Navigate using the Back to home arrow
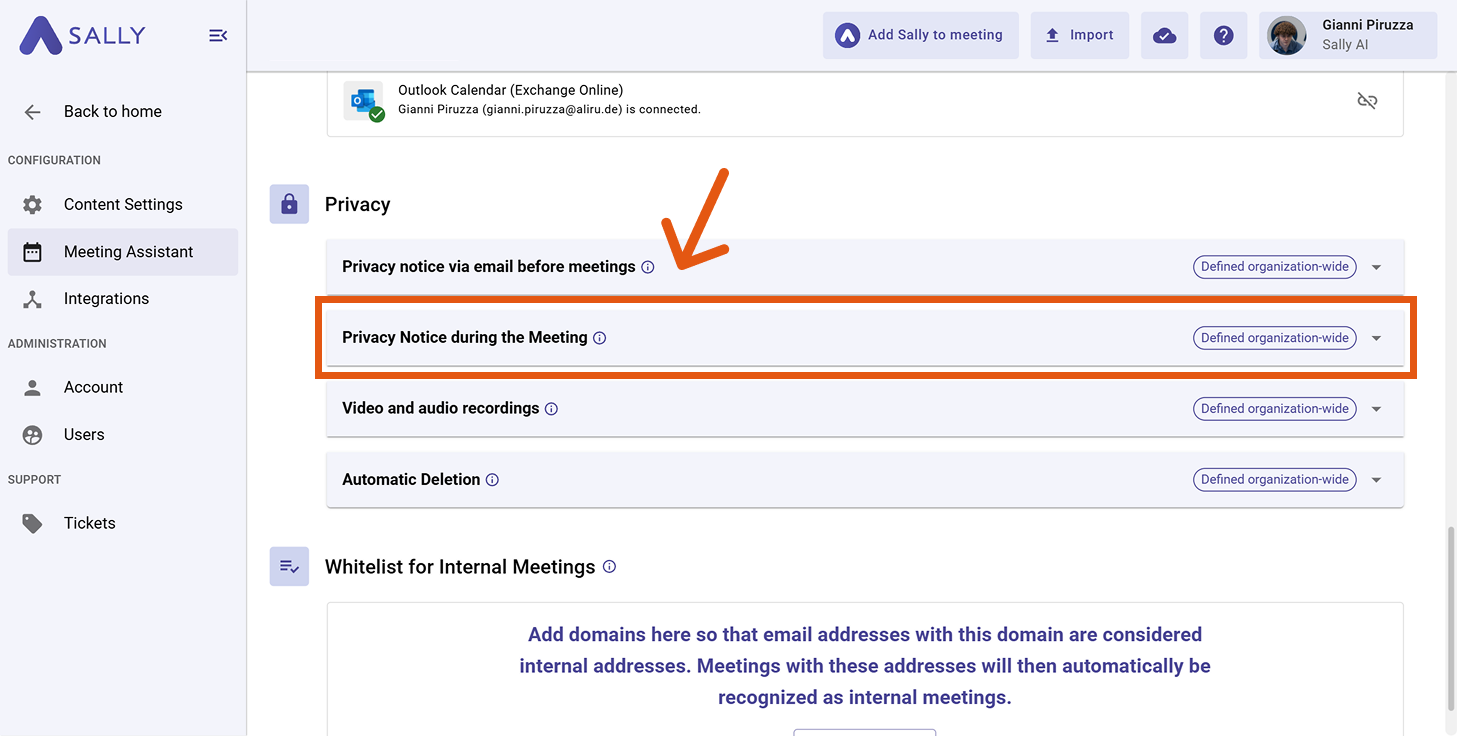1457x736 pixels. coord(32,111)
